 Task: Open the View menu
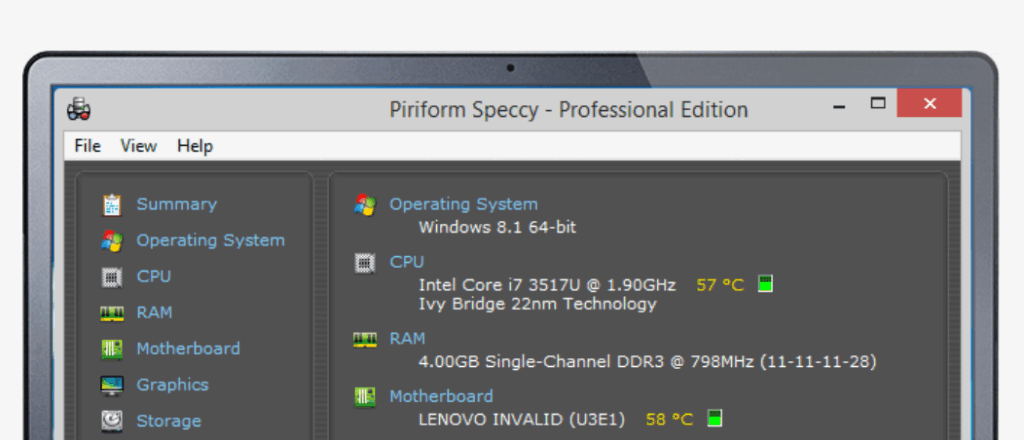(x=139, y=146)
